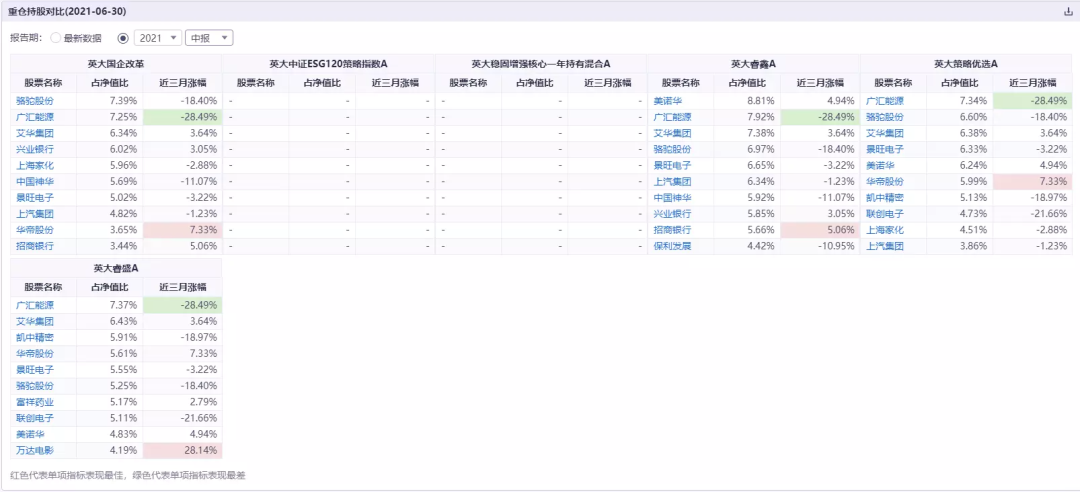1080x492 pixels.
Task: Click 占净值比 column header under 英大国企改革
Action: [110, 83]
